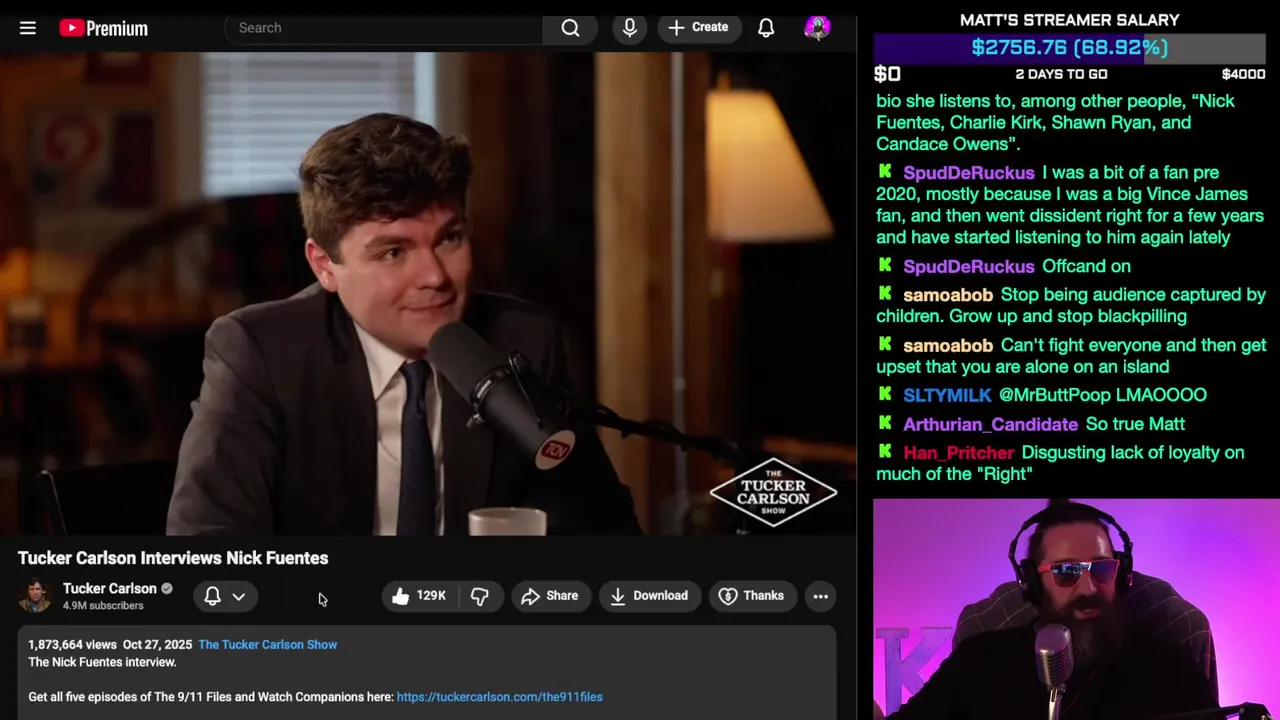Download the video
Image resolution: width=1280 pixels, height=720 pixels.
(x=649, y=596)
